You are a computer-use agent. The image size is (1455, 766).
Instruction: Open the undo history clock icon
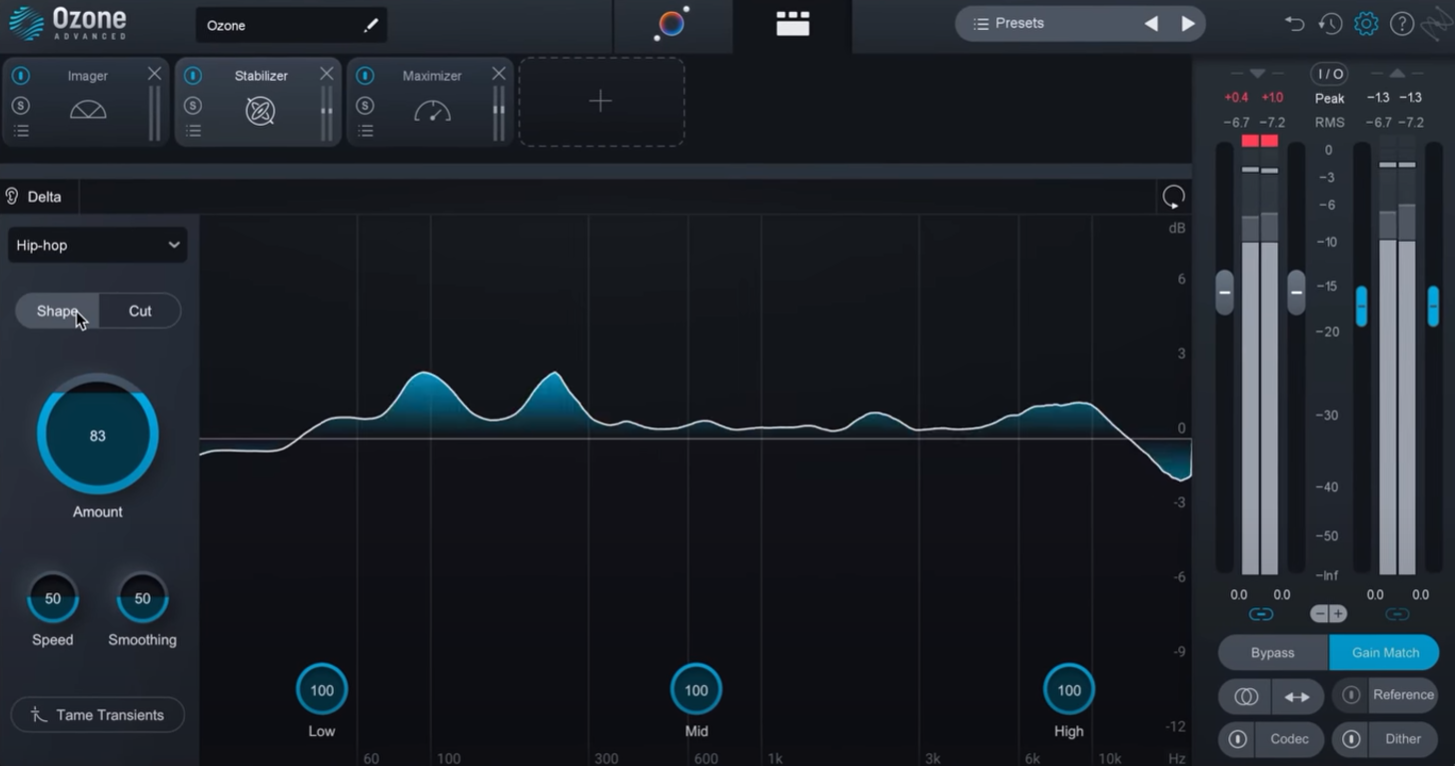click(x=1330, y=24)
